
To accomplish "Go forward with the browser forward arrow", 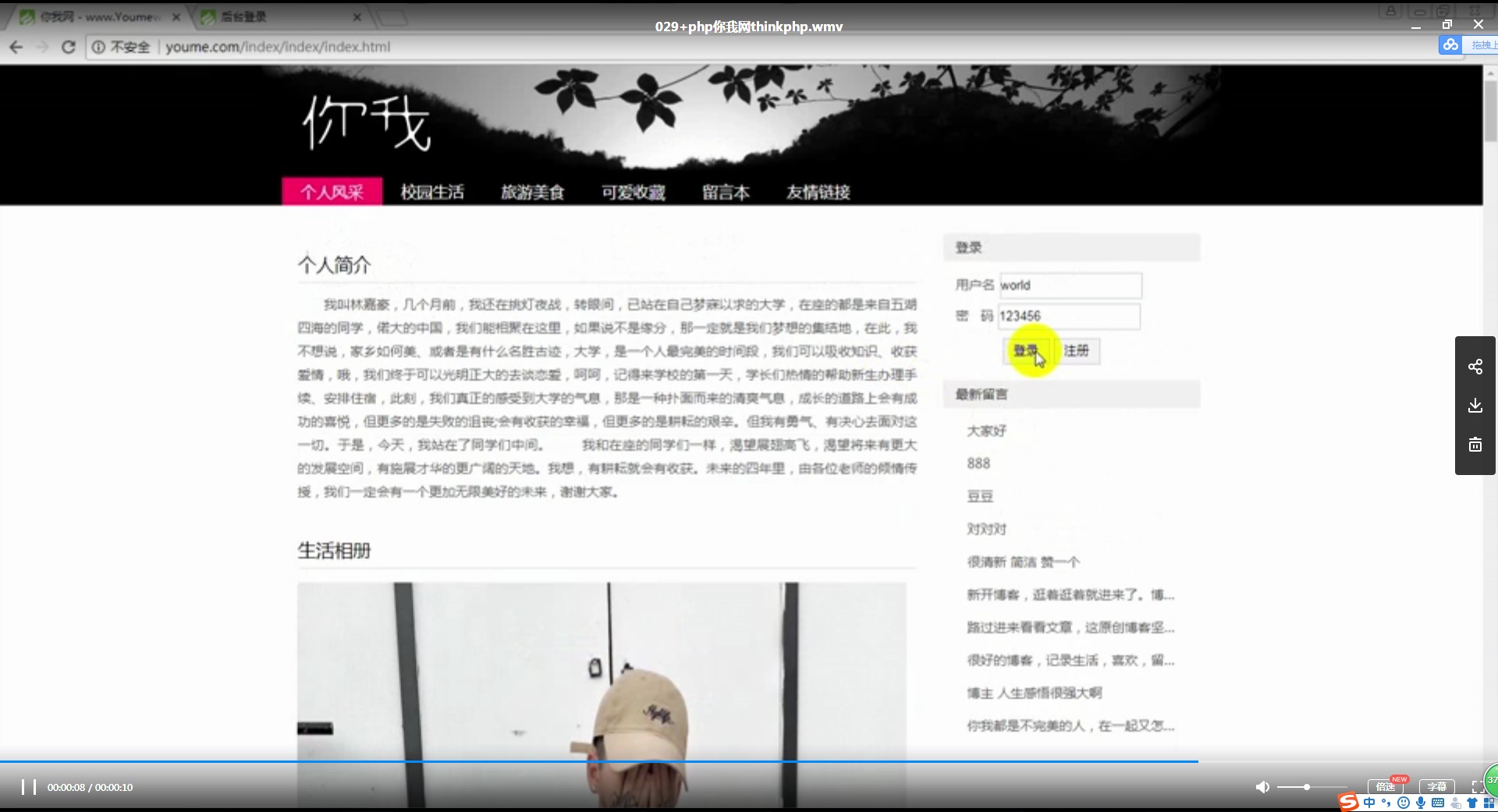I will (42, 47).
